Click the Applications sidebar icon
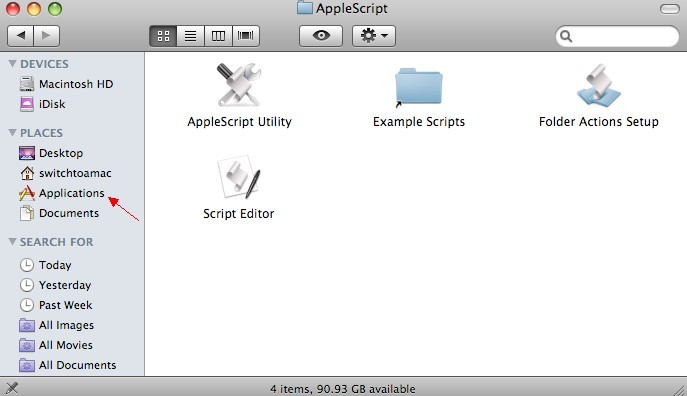Screen dimensions: 687x396 tap(27, 193)
